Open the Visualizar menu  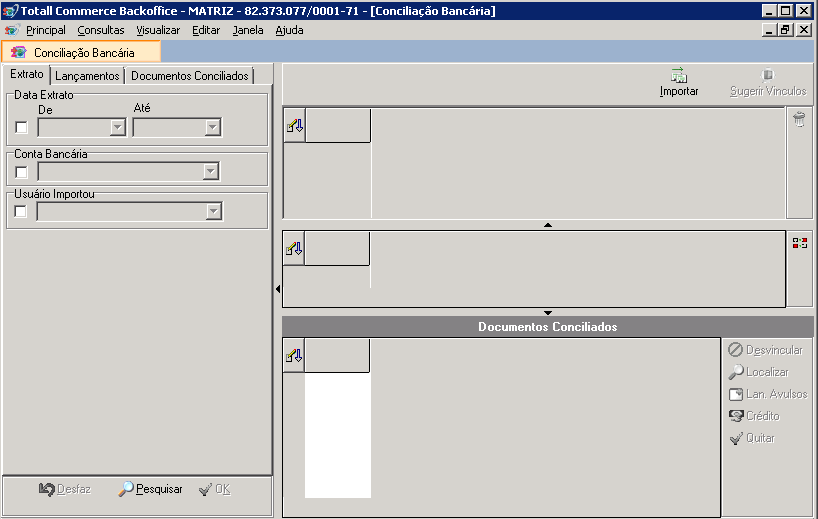pyautogui.click(x=158, y=30)
